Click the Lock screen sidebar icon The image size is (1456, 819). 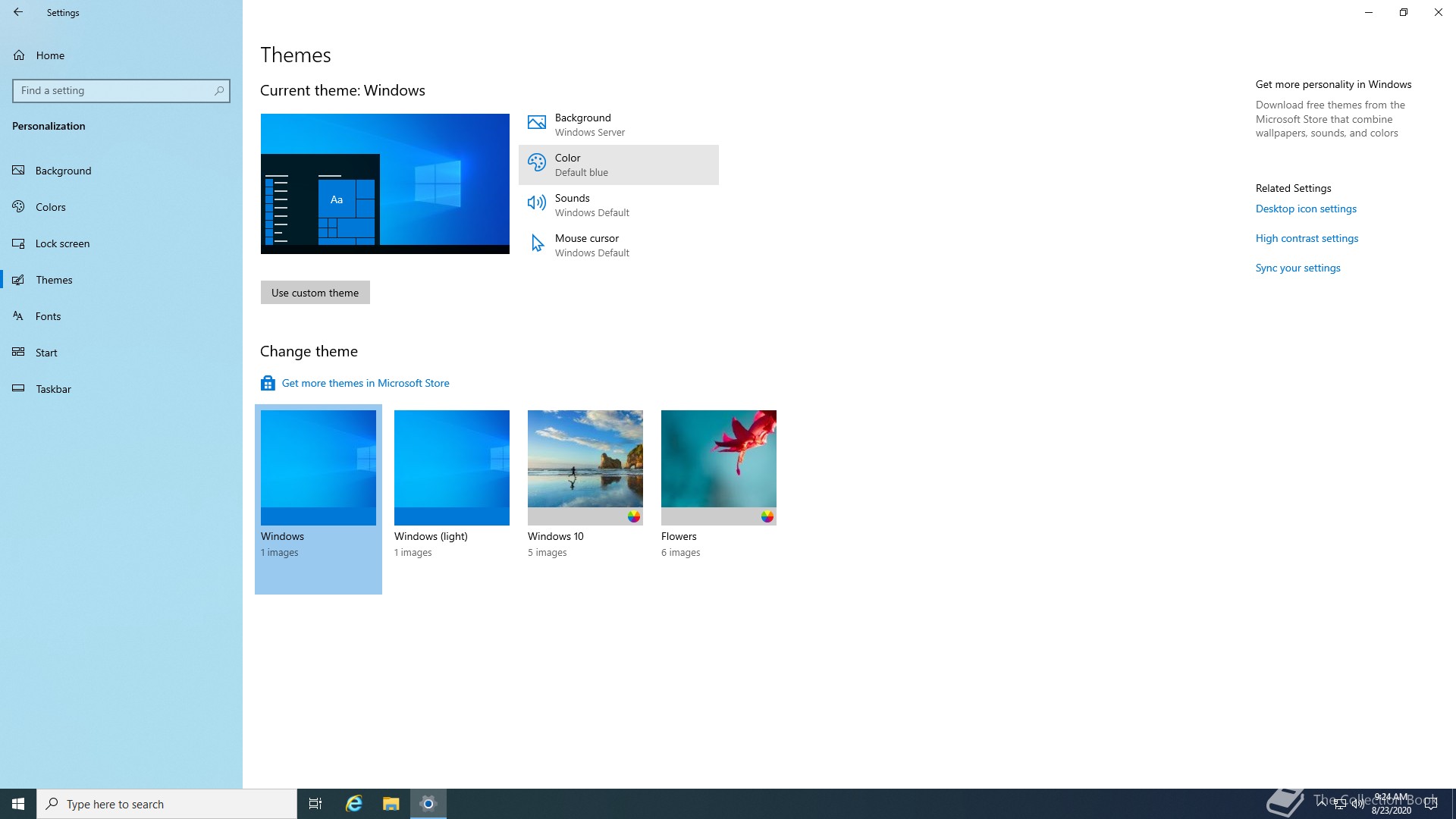(x=19, y=243)
